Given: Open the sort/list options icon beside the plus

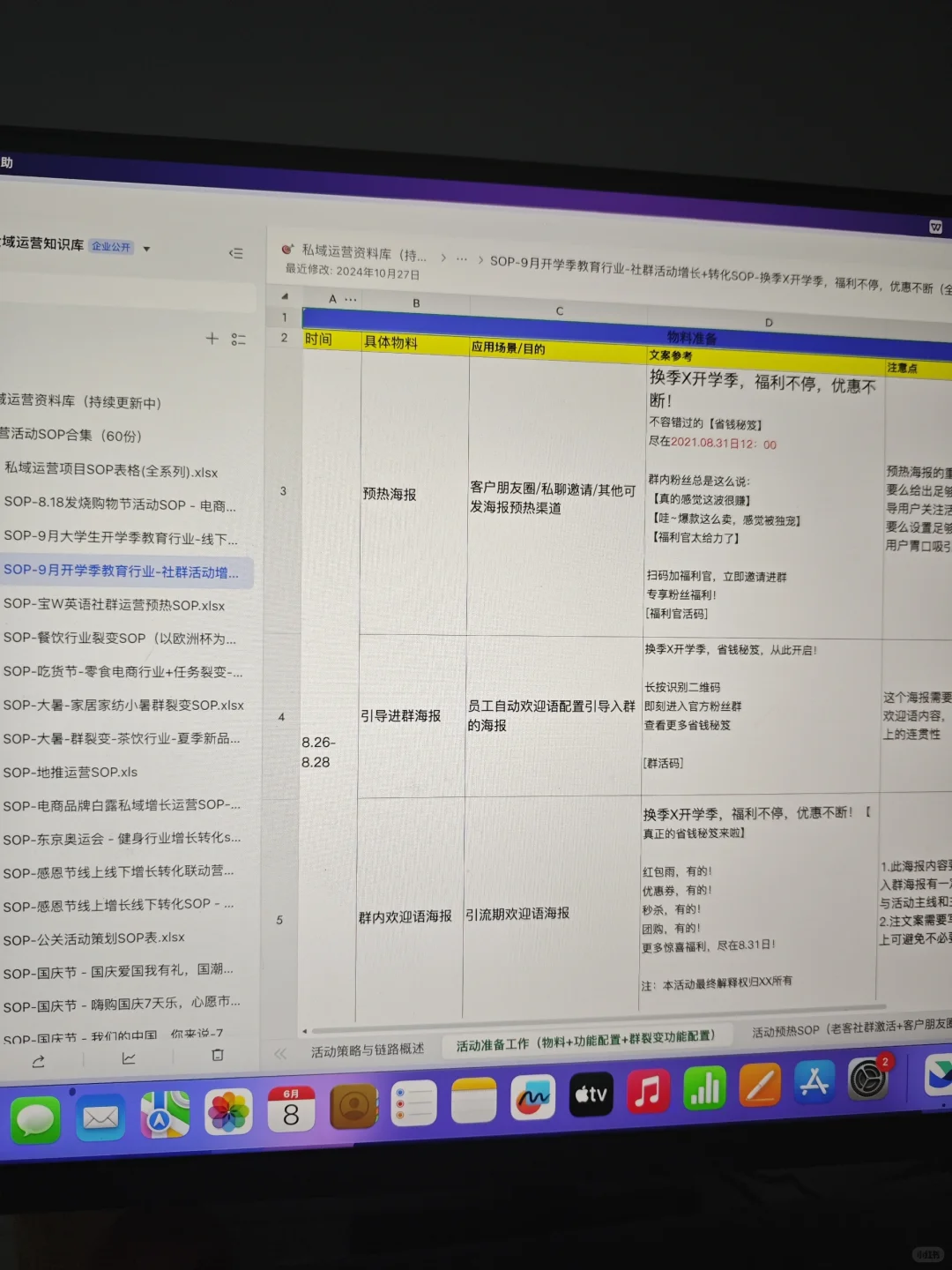Looking at the screenshot, I should pos(238,340).
